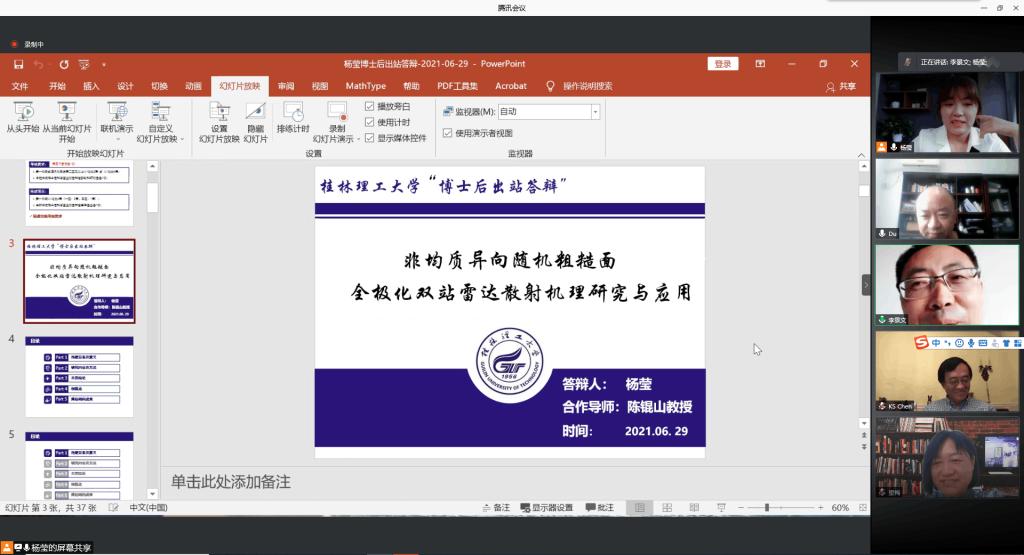Open the 审阅 ribbon tab

pyautogui.click(x=286, y=86)
